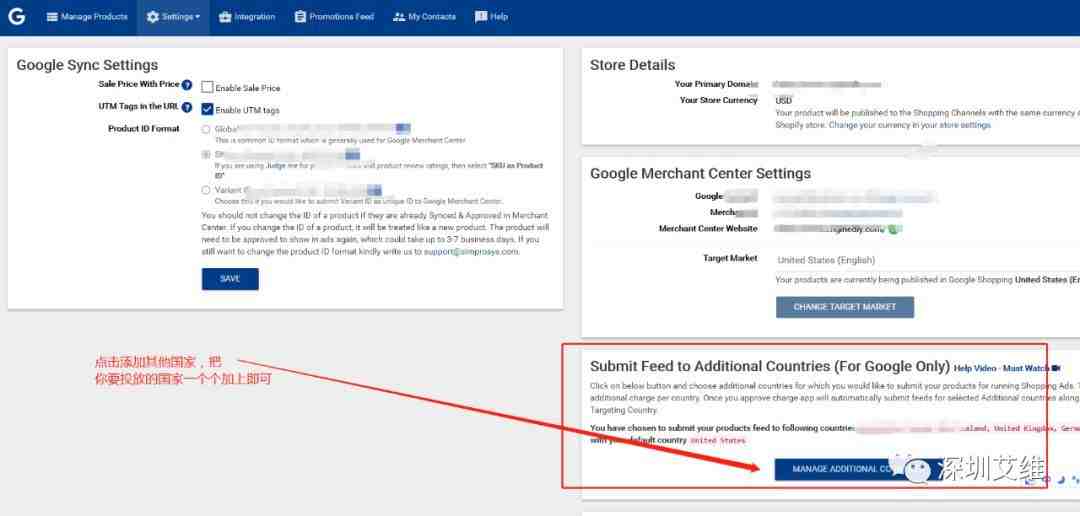This screenshot has width=1080, height=516.
Task: Click help icon beside Sale Price With Price
Action: 187,85
